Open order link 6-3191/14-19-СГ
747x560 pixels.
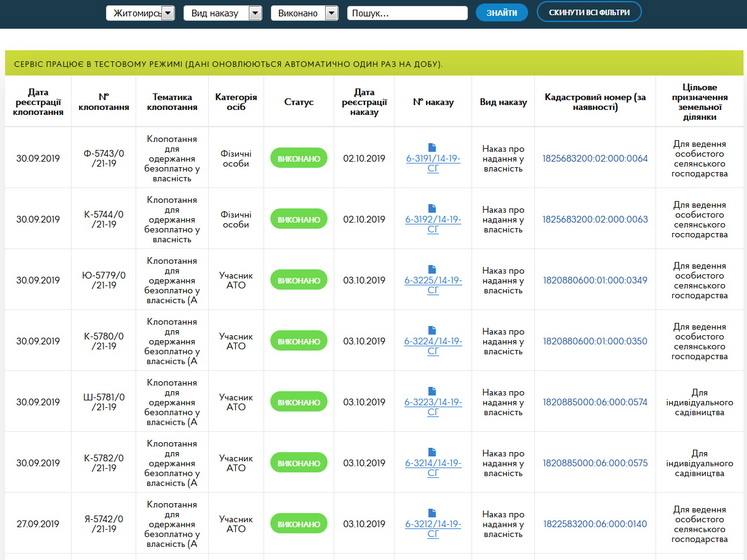433,163
